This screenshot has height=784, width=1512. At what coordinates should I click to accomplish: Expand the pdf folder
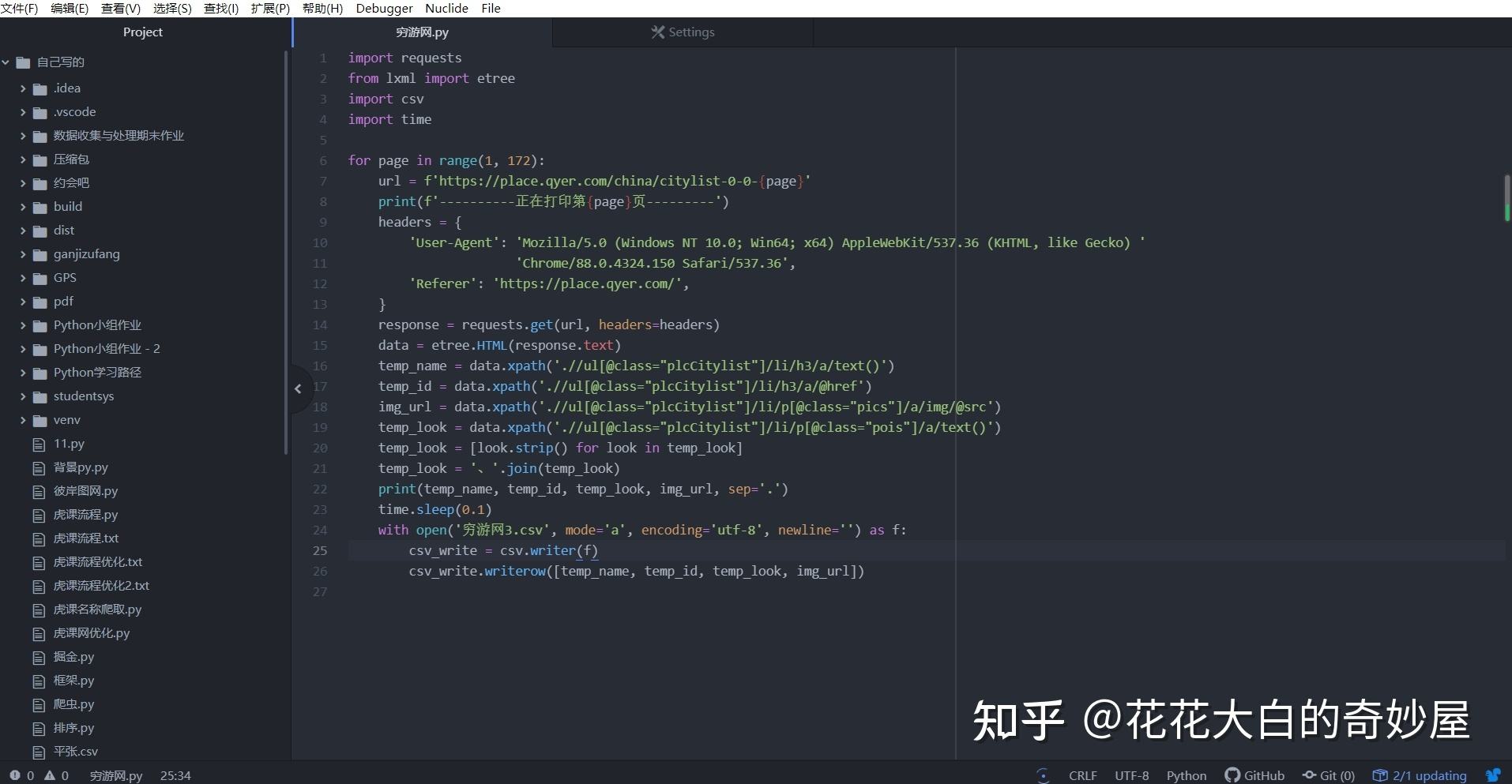coord(23,302)
